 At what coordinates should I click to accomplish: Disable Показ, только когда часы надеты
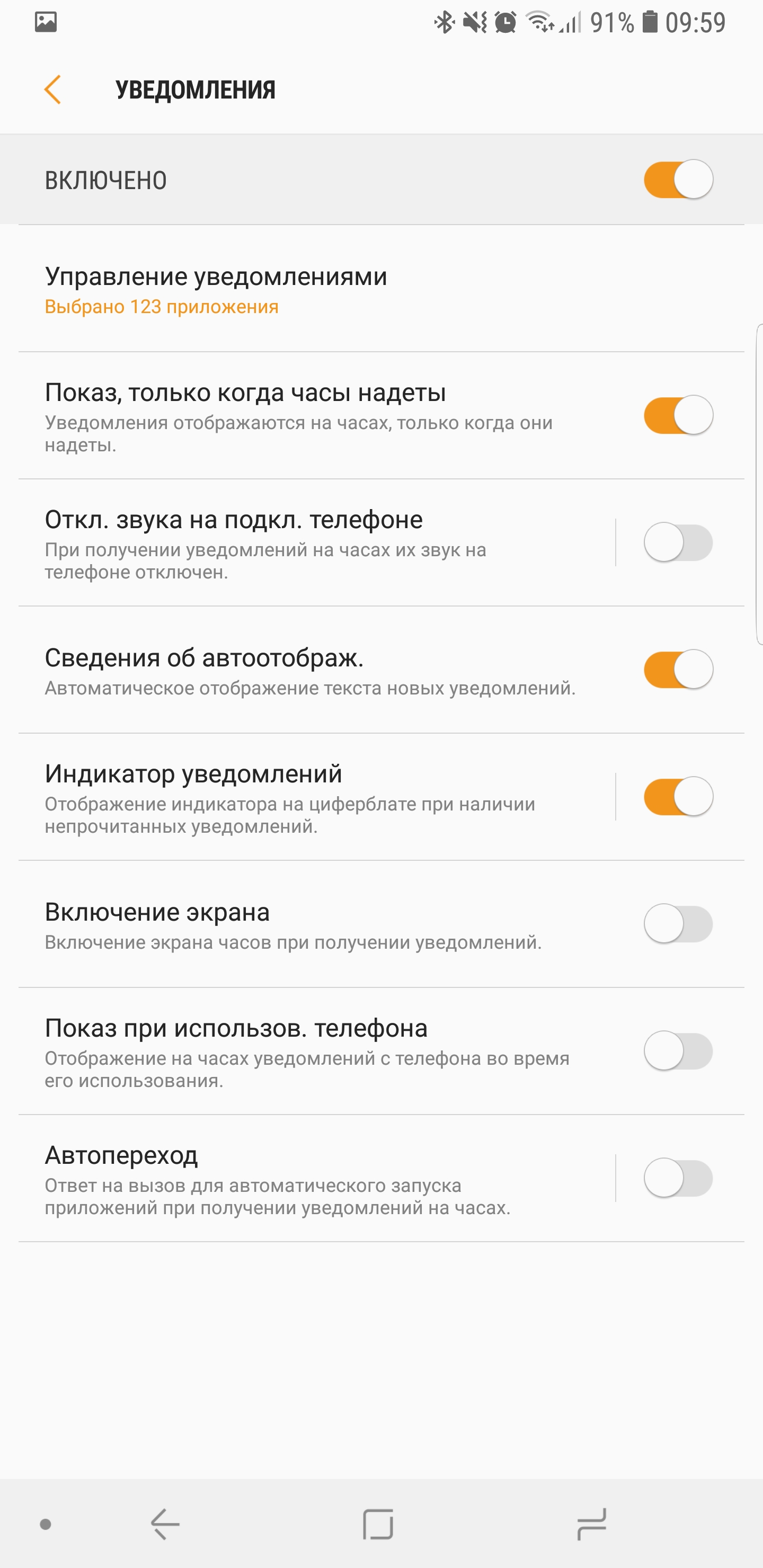tap(678, 415)
